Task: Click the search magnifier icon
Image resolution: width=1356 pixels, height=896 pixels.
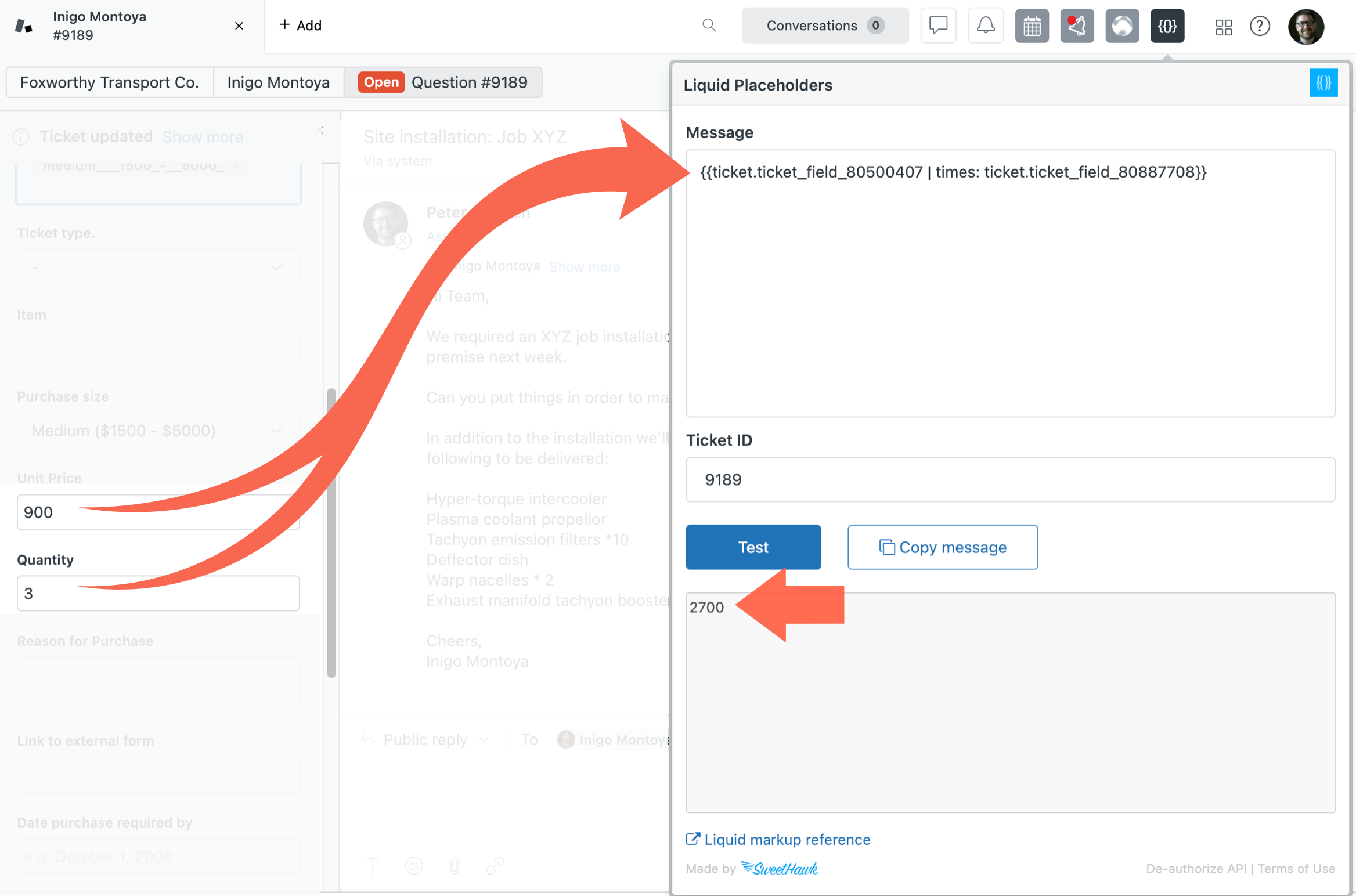Action: (709, 26)
